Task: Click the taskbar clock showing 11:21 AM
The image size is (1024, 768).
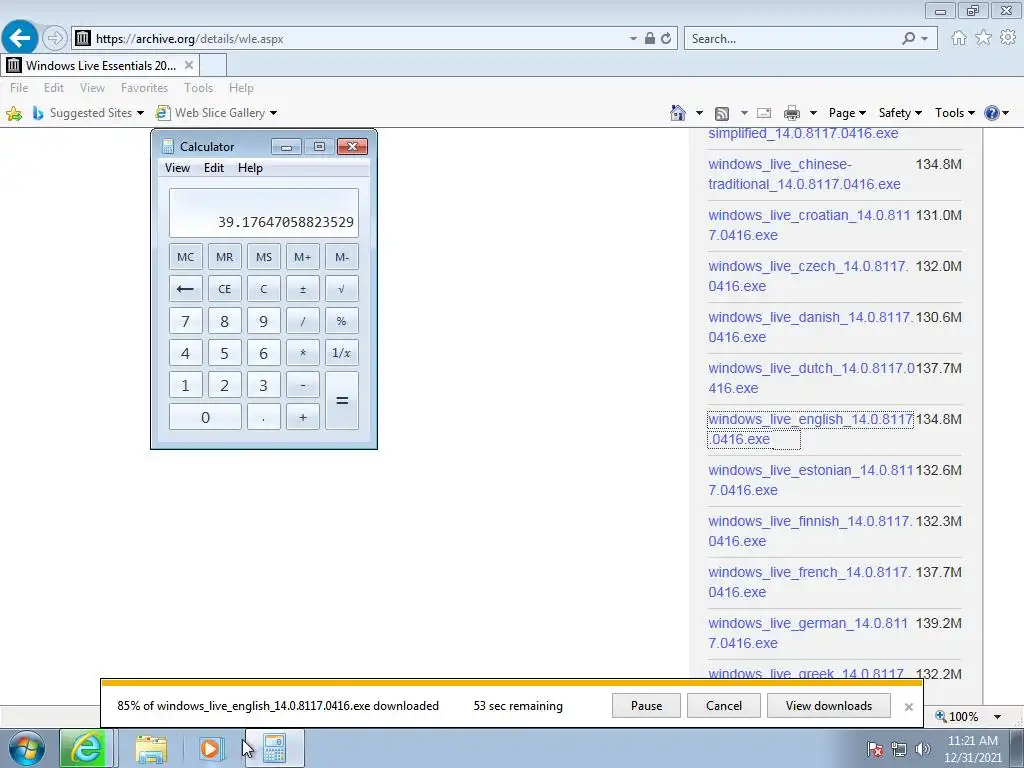Action: click(972, 749)
